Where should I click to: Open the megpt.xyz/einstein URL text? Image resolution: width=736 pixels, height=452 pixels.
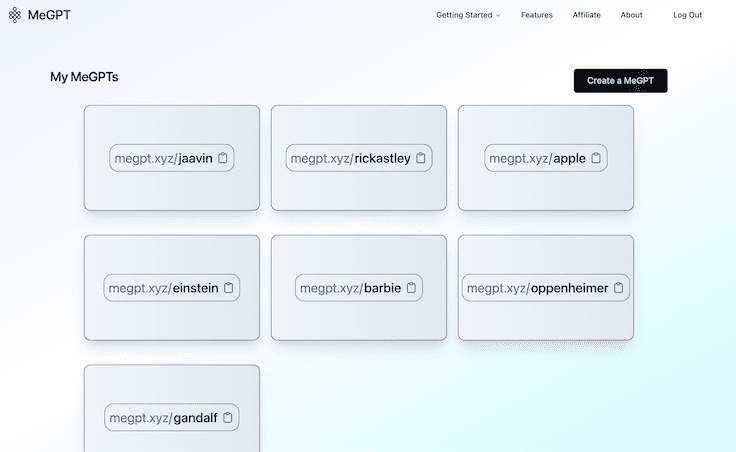(165, 288)
